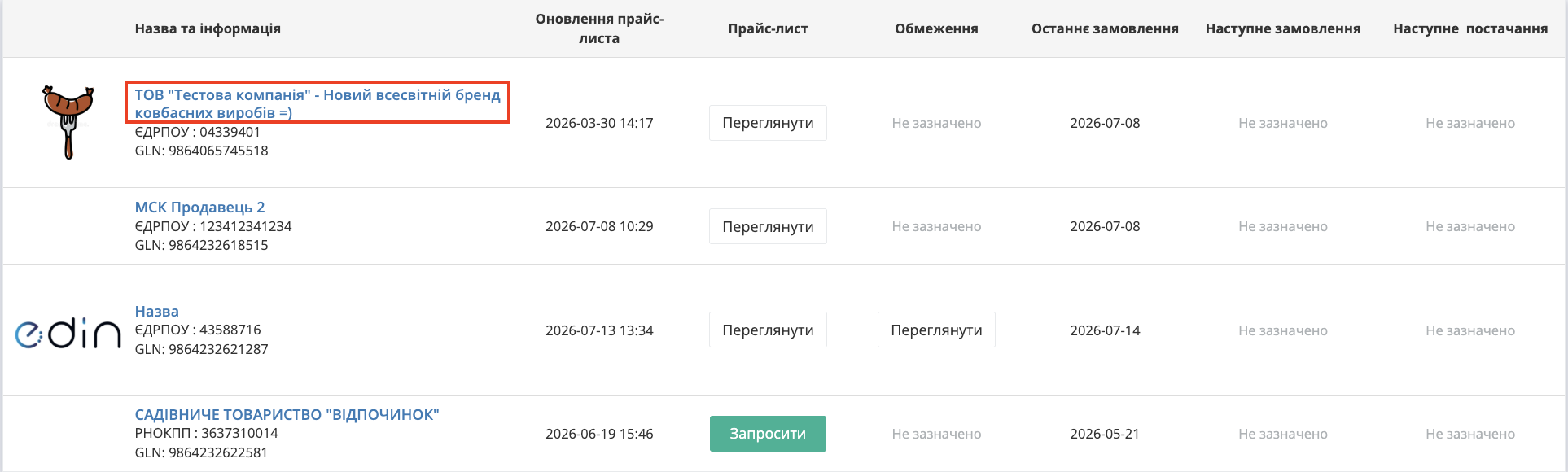Click next delivery "Не зазначено" in Назва row
1568x472 pixels.
point(1470,330)
